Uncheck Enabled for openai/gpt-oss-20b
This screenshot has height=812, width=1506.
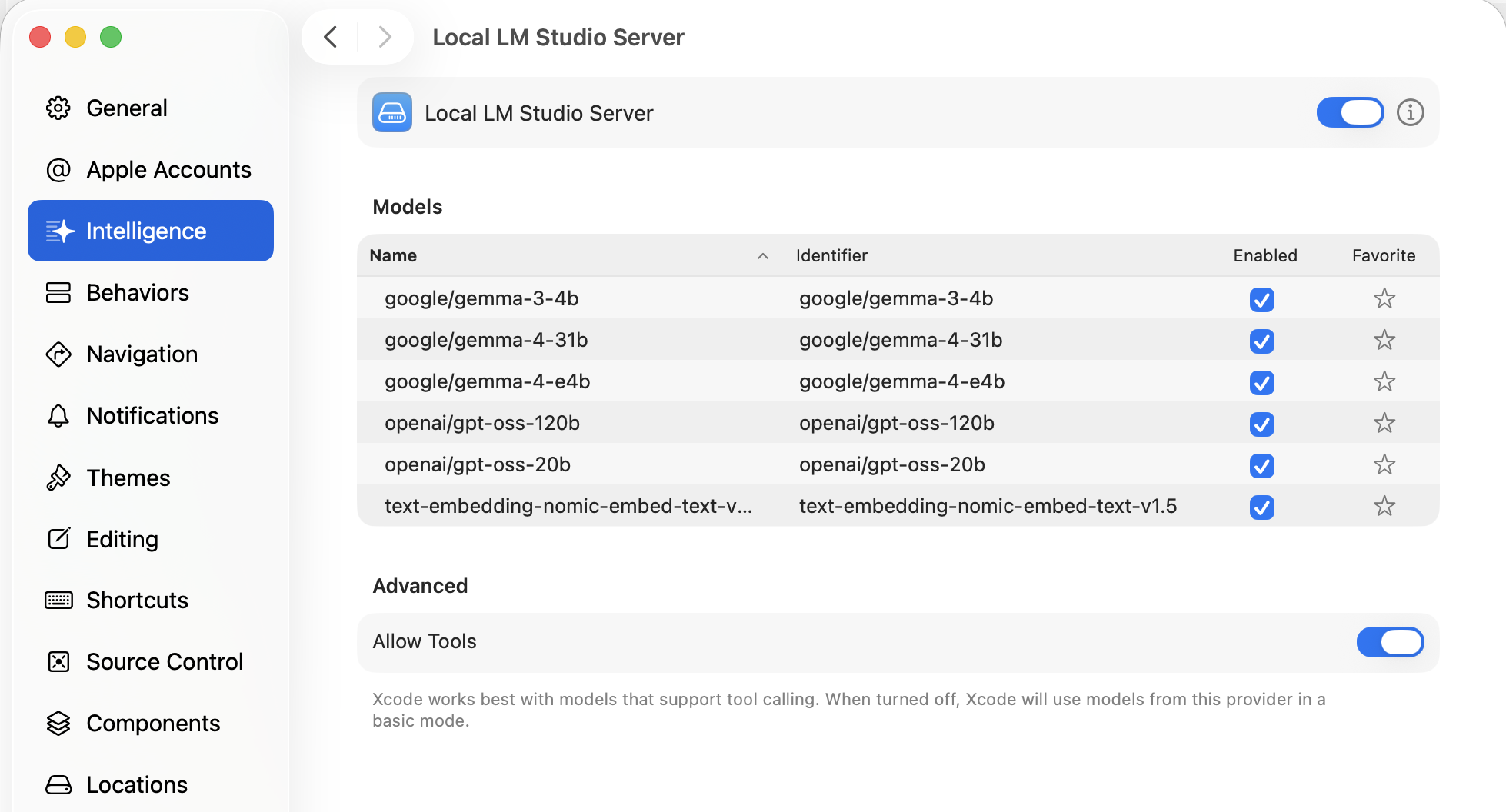[1261, 465]
